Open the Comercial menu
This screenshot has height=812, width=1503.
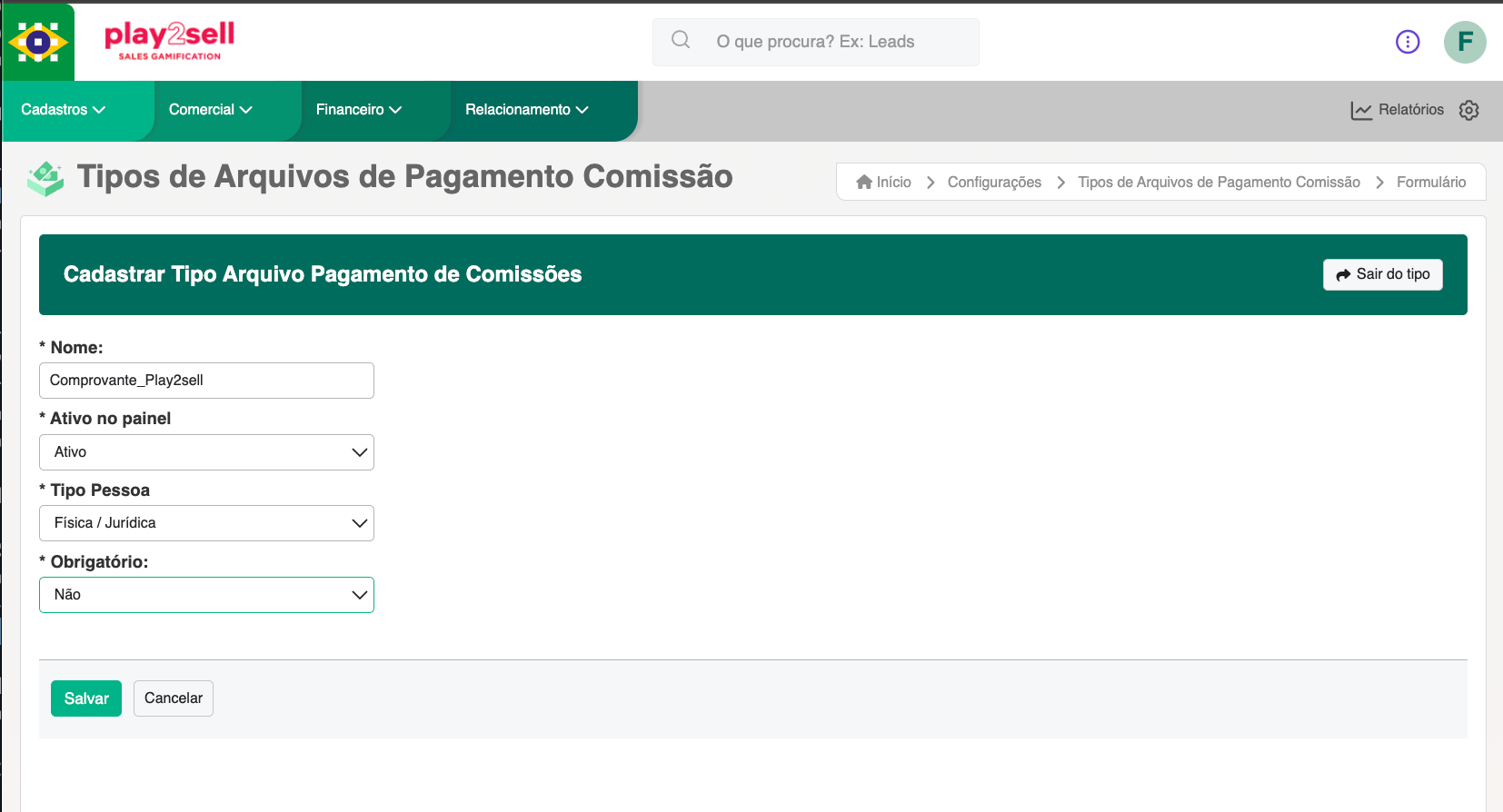tap(211, 110)
